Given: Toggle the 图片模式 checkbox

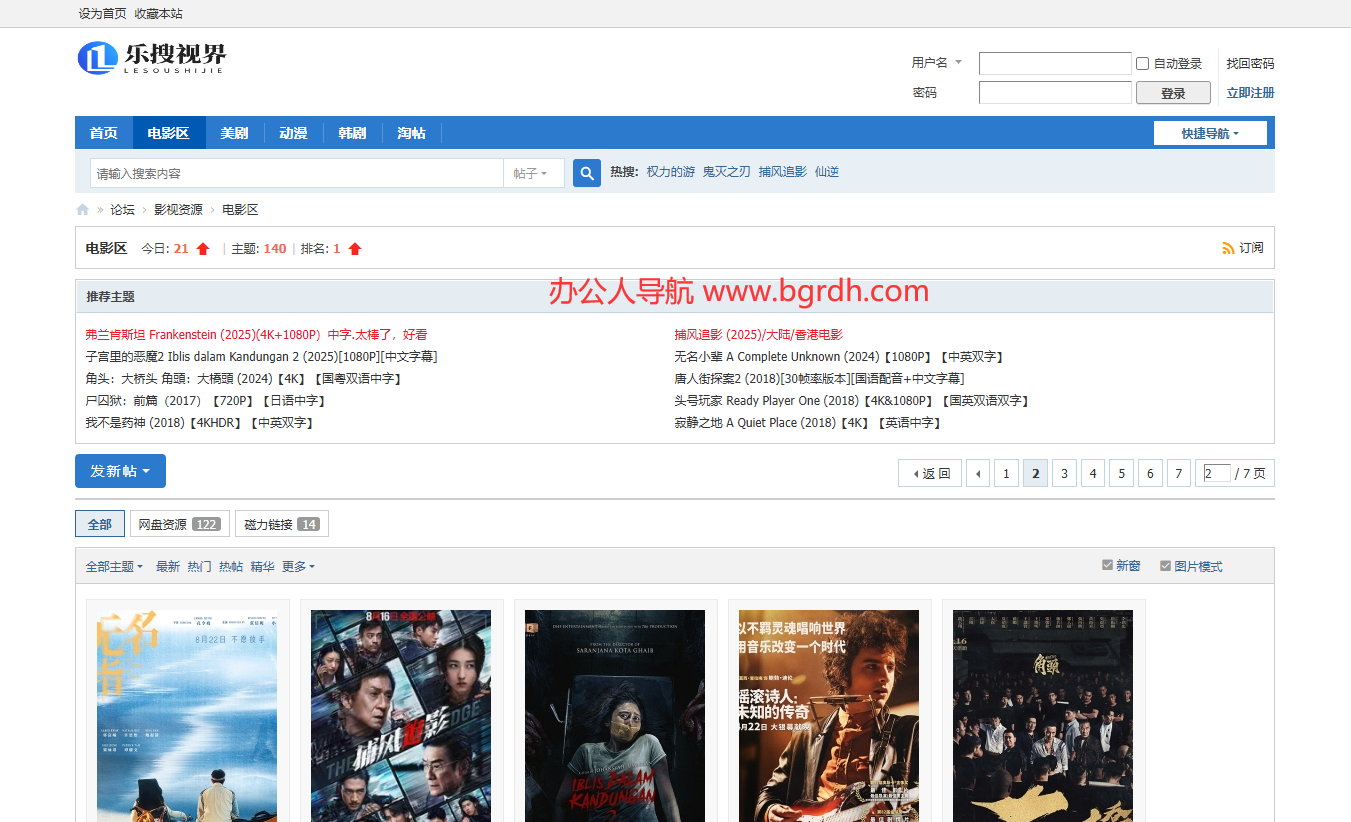Looking at the screenshot, I should [x=1165, y=565].
